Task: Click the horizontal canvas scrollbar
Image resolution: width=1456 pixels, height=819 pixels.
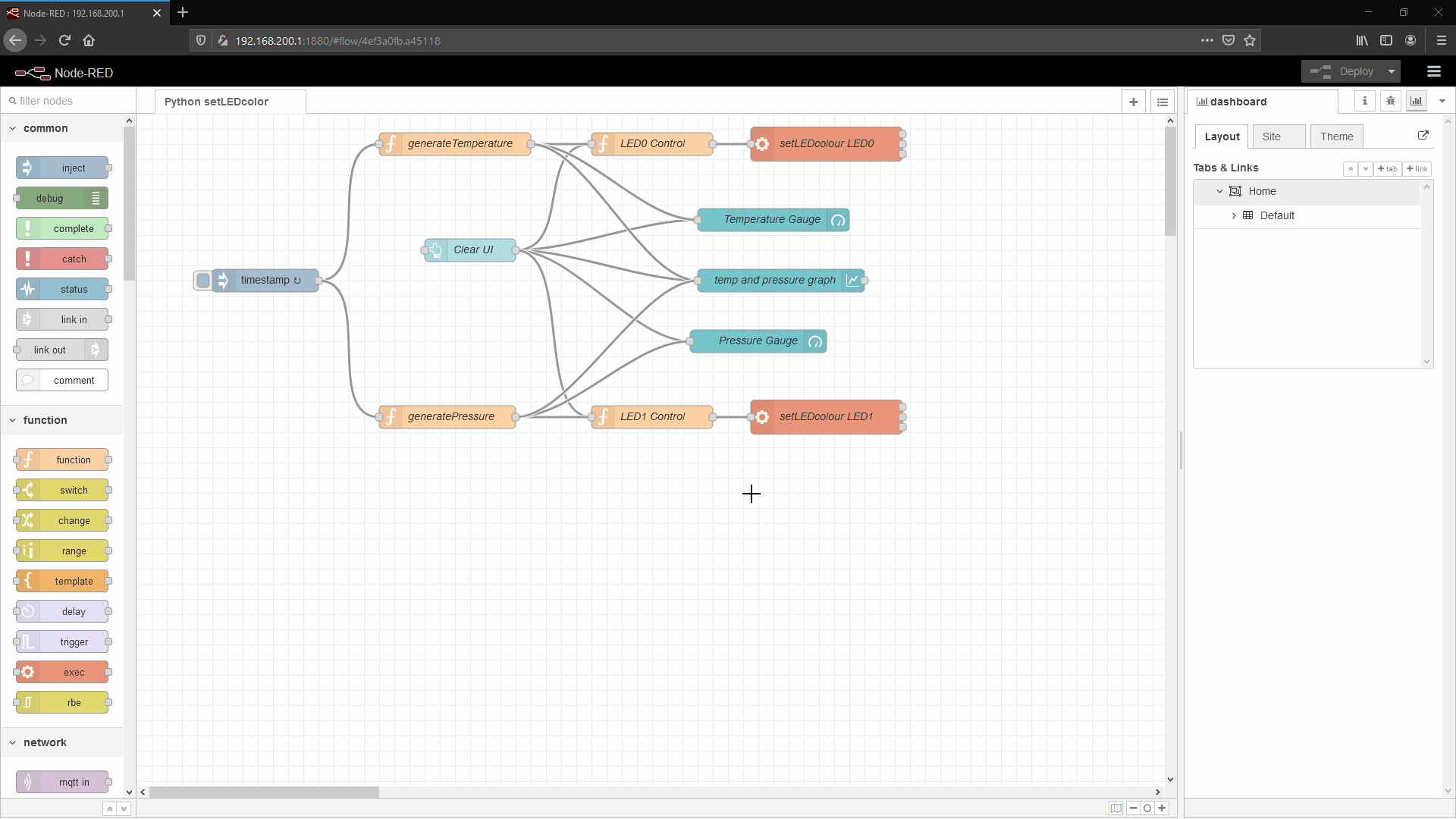Action: (264, 792)
